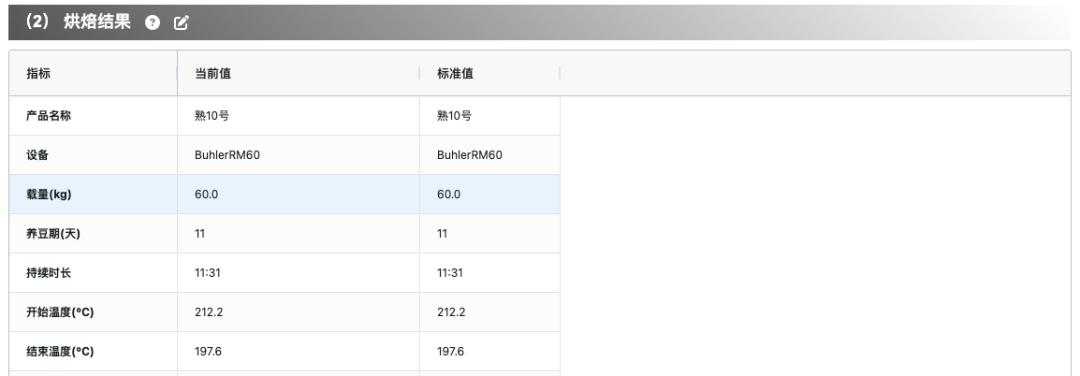Select the 持续时长 row label
The image size is (1080, 376).
[x=48, y=273]
